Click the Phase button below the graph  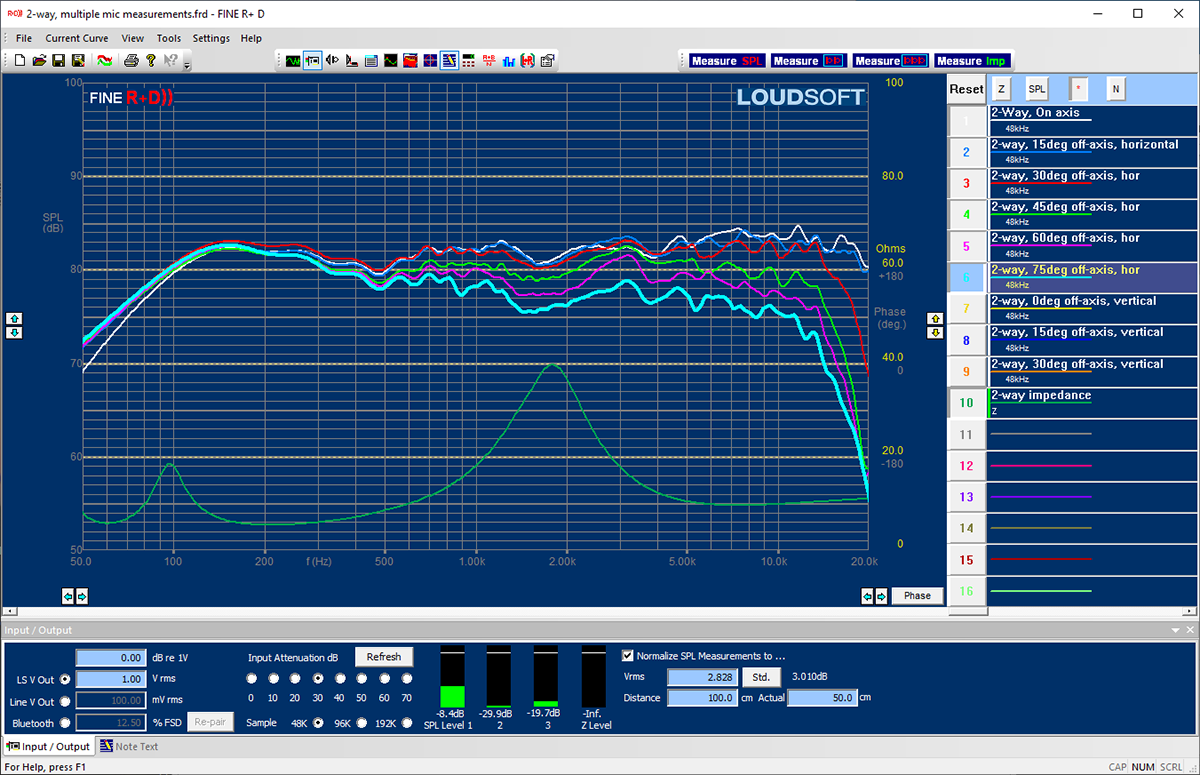tap(917, 595)
